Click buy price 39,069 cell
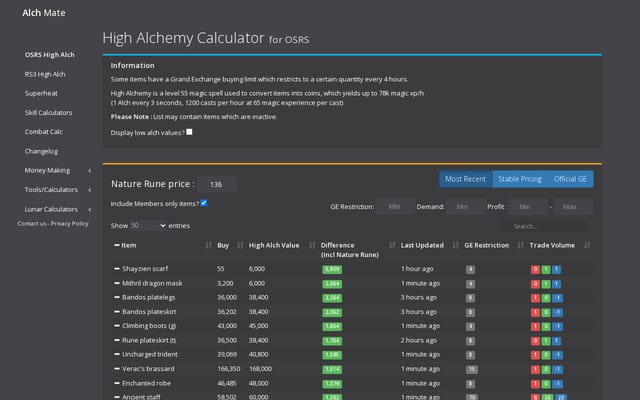Viewport: 640px width, 400px height. pyautogui.click(x=227, y=354)
